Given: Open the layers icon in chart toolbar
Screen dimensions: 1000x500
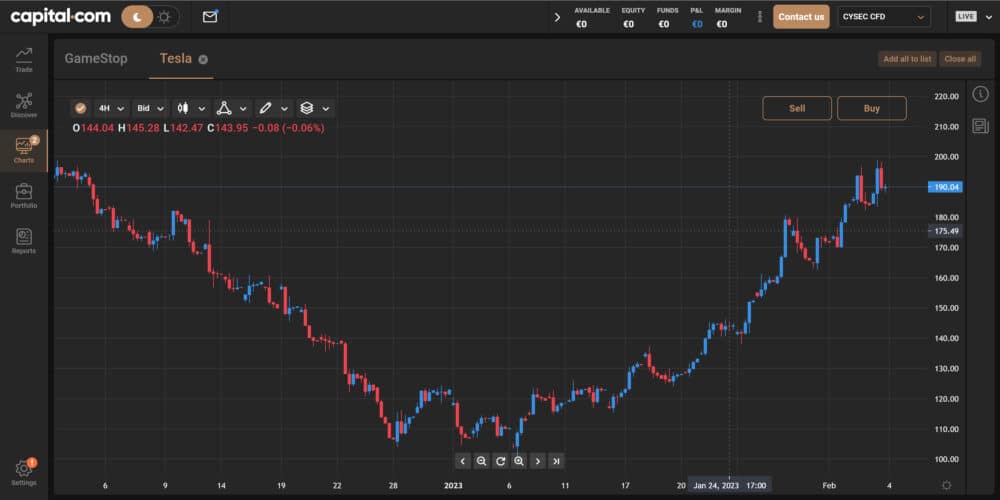Looking at the screenshot, I should coord(307,108).
